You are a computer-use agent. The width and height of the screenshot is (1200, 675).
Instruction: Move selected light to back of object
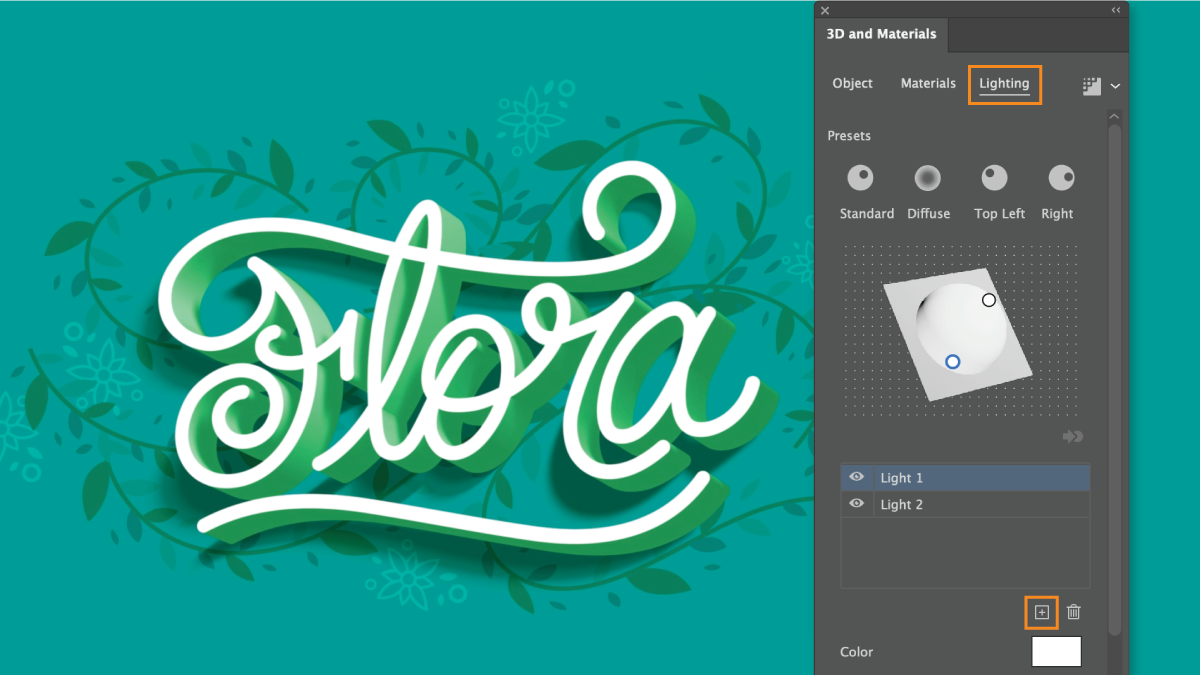coord(1073,437)
